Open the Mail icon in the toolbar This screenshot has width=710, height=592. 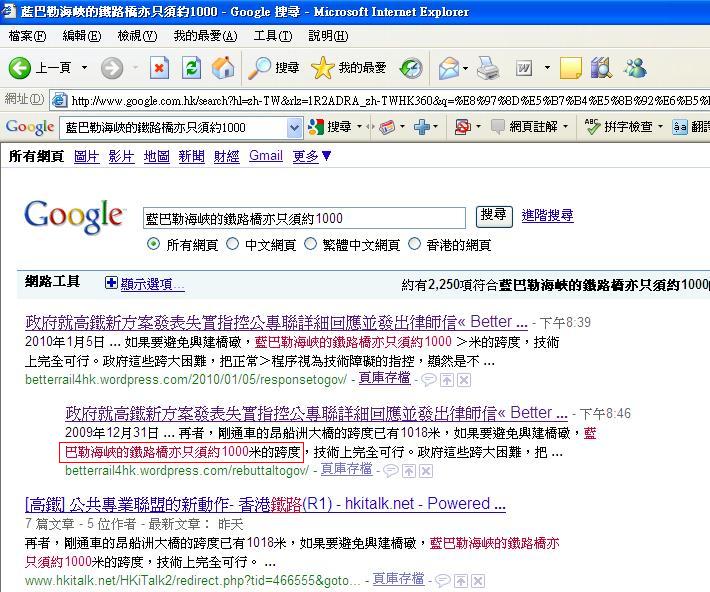pos(449,68)
